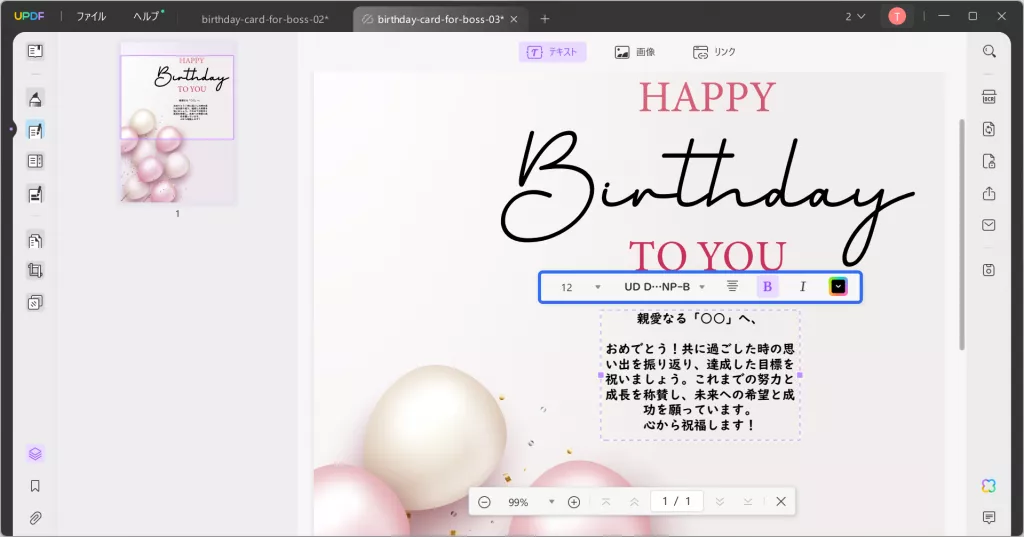Select the Edit PDF tool in sidebar
This screenshot has width=1024, height=537.
coord(35,131)
